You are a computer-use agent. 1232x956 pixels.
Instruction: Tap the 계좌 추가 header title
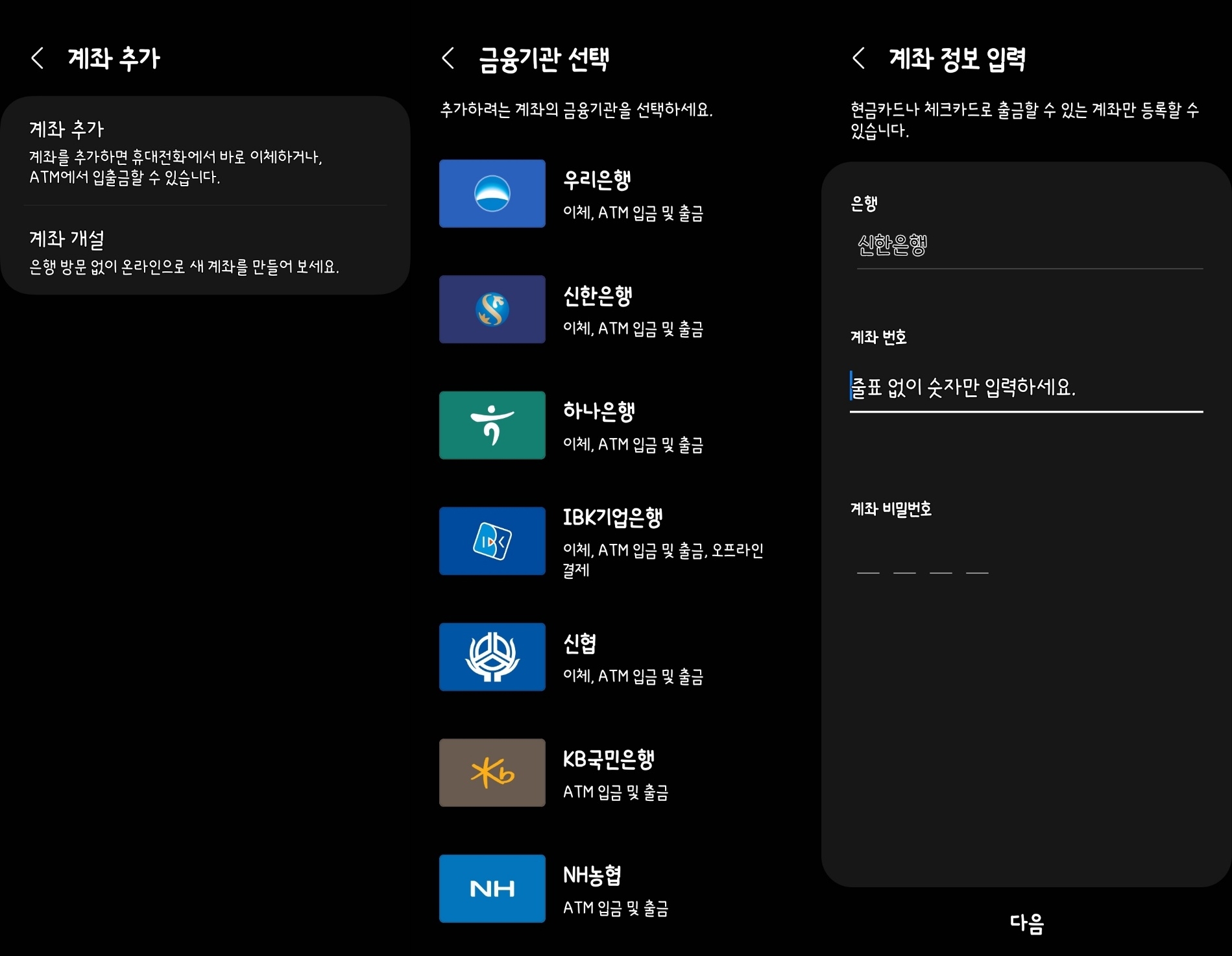114,58
